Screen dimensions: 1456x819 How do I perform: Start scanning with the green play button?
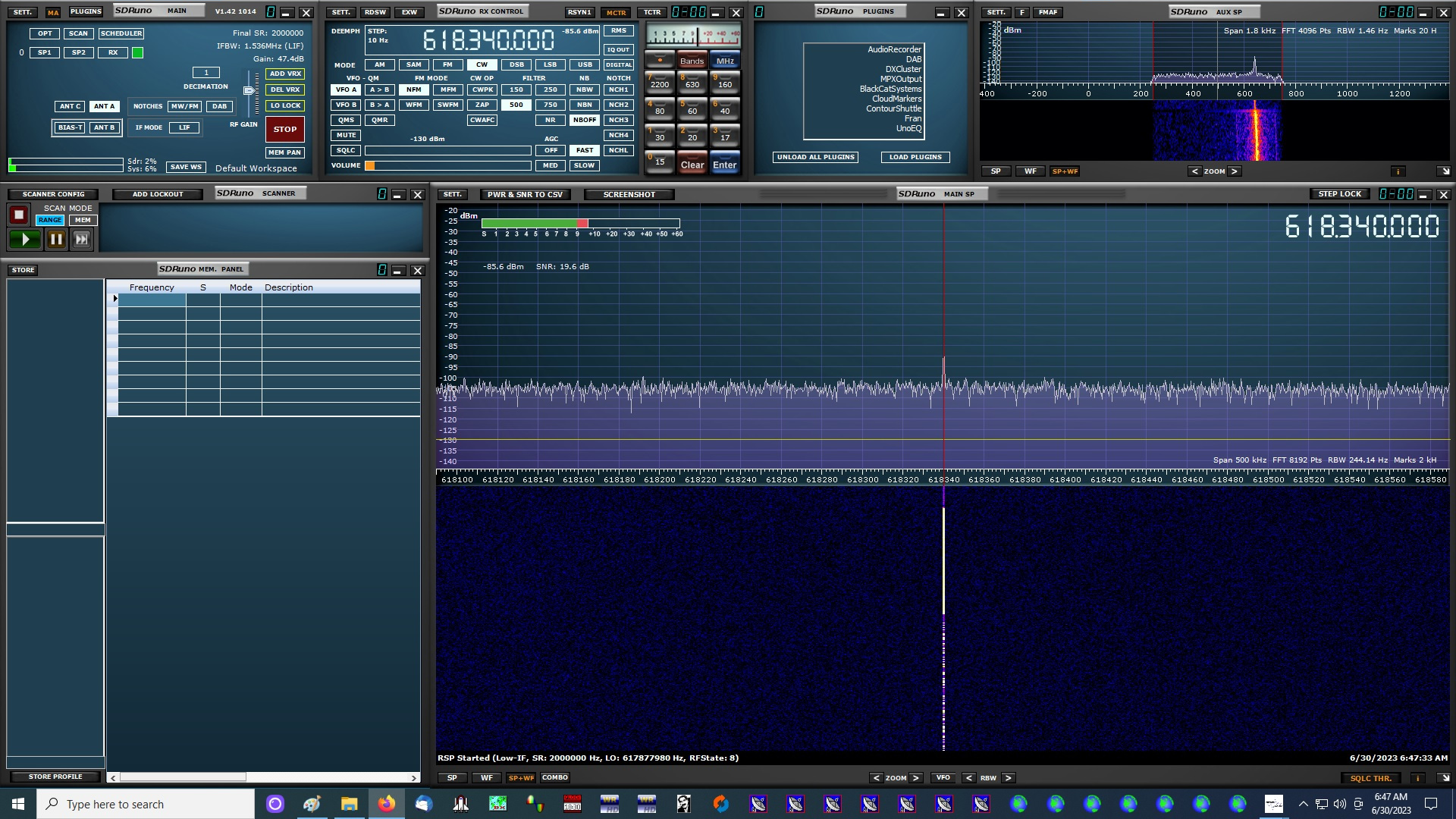pos(25,240)
